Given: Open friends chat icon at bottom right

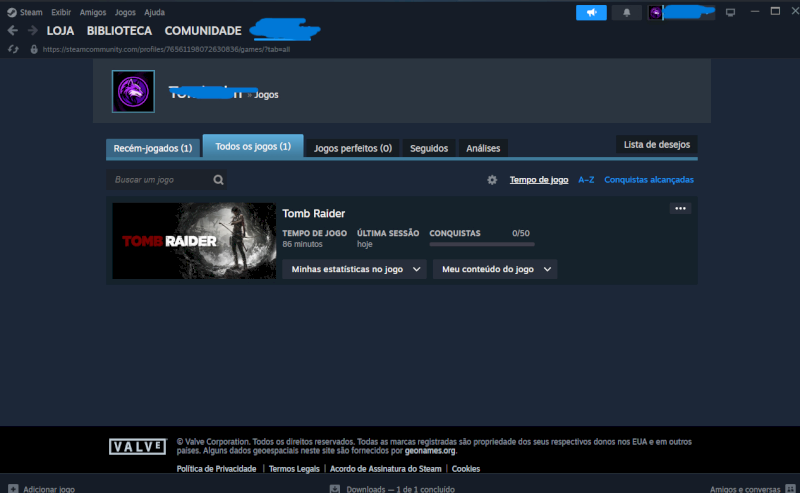Looking at the screenshot, I should pos(790,488).
